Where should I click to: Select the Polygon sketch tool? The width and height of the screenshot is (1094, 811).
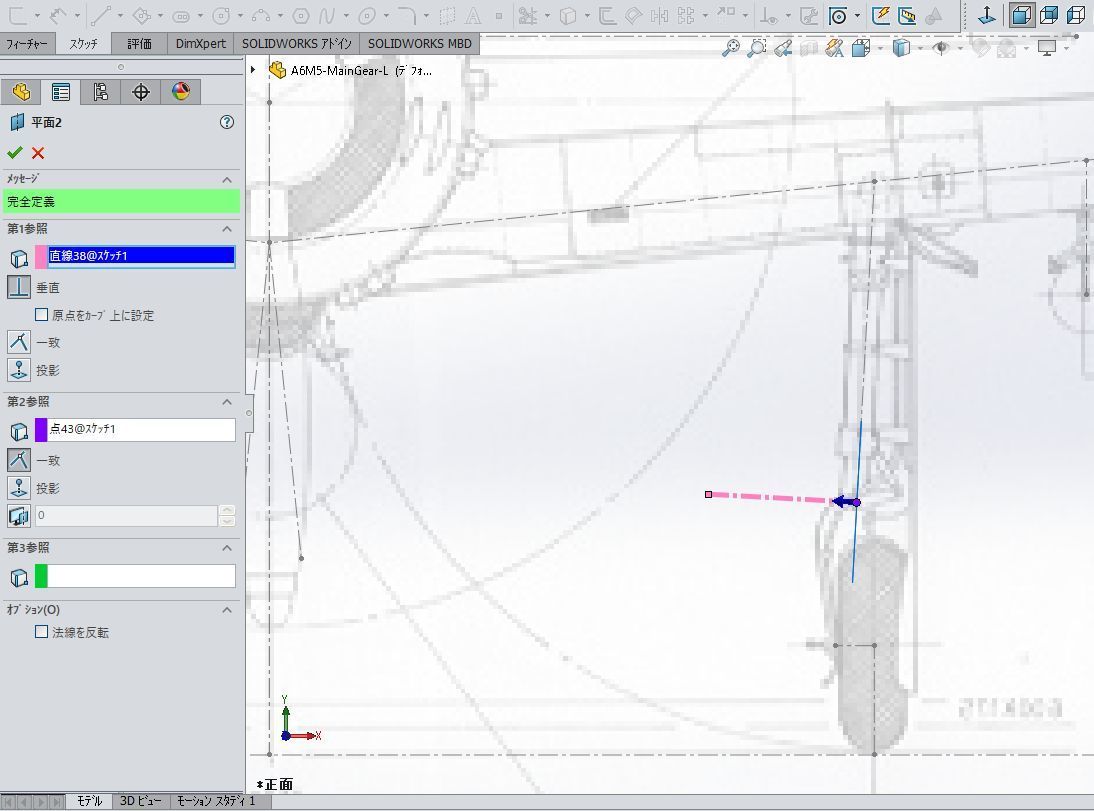(301, 15)
